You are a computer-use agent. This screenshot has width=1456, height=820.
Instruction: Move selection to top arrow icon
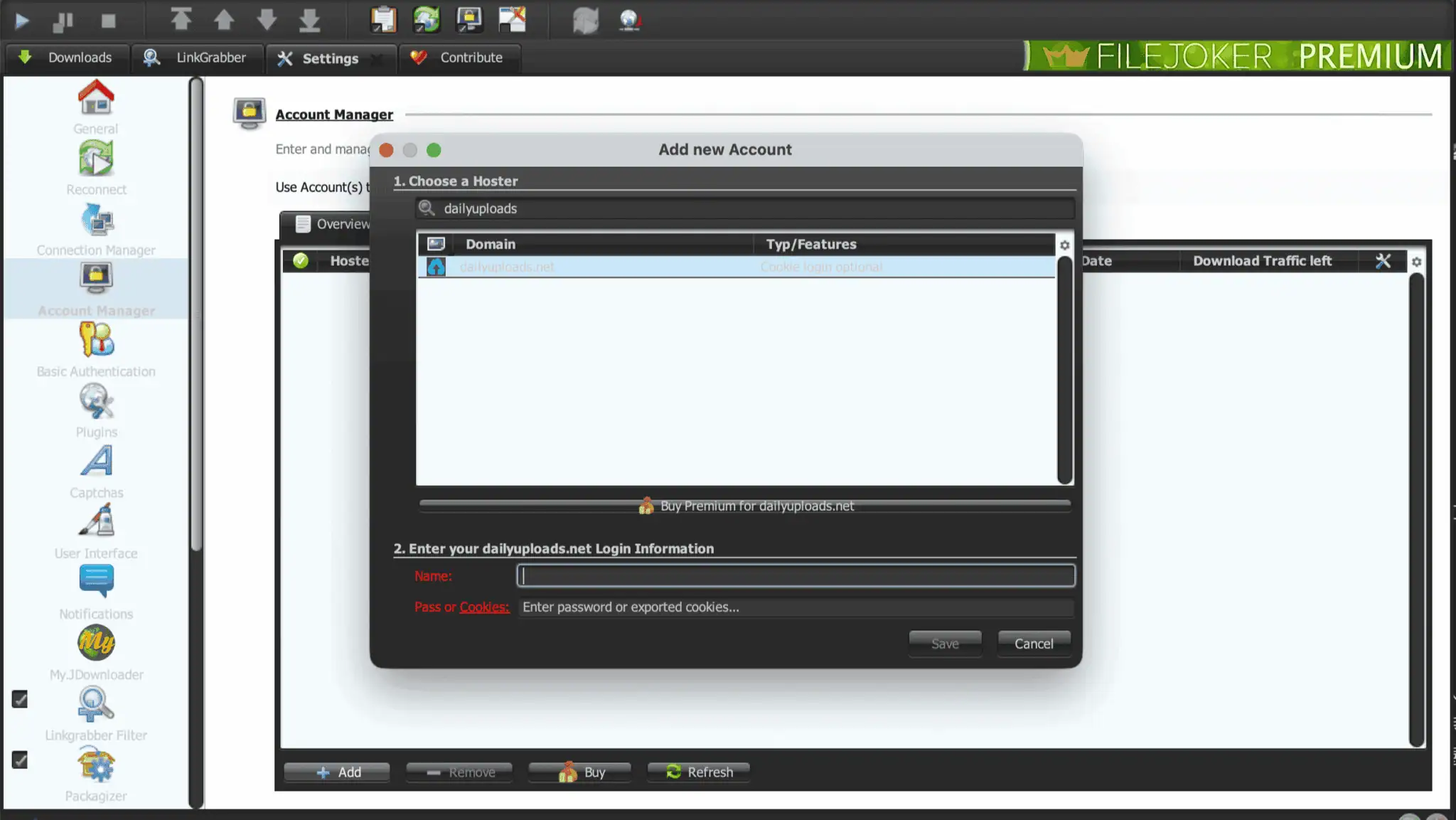[181, 19]
